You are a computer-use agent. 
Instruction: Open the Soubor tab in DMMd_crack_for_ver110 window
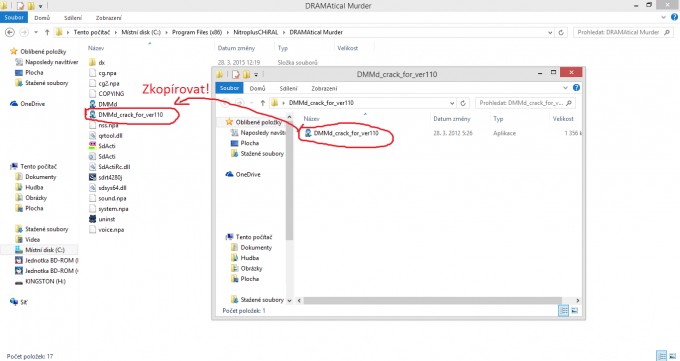tap(229, 88)
